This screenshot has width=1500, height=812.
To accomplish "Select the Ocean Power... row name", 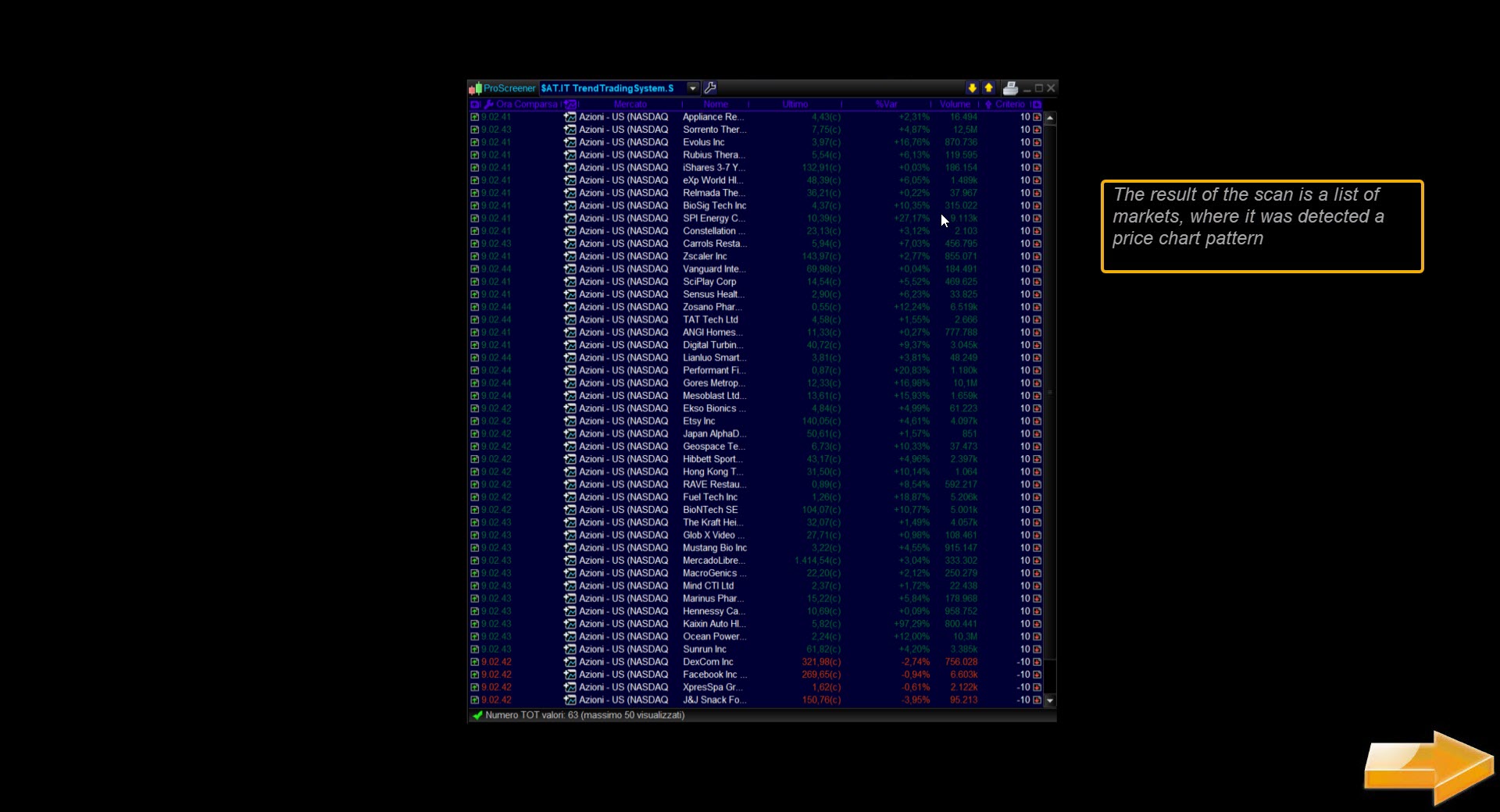I will (713, 636).
